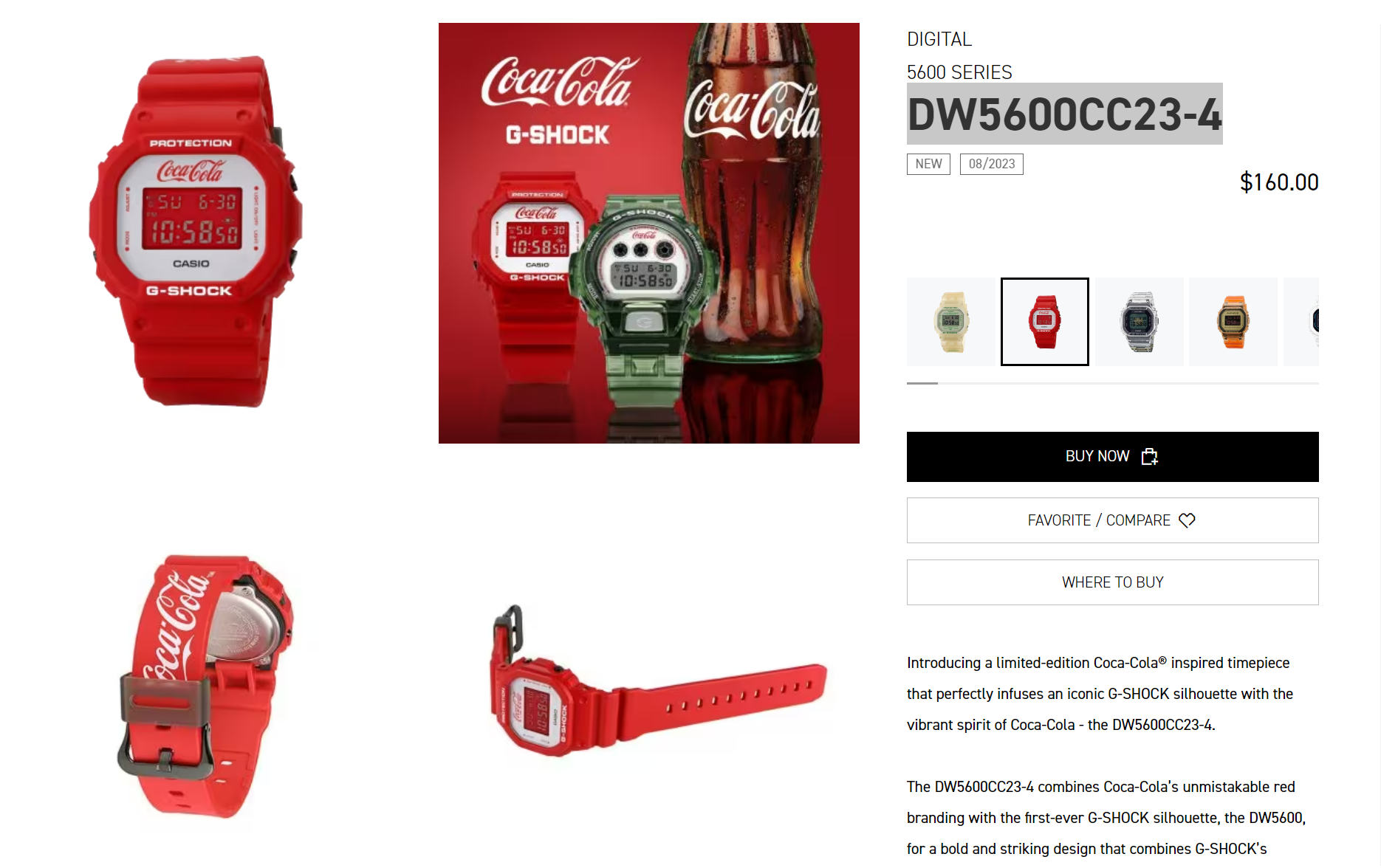Click the DW5600CC23-4 model title
This screenshot has height=868, width=1381.
pos(1064,114)
